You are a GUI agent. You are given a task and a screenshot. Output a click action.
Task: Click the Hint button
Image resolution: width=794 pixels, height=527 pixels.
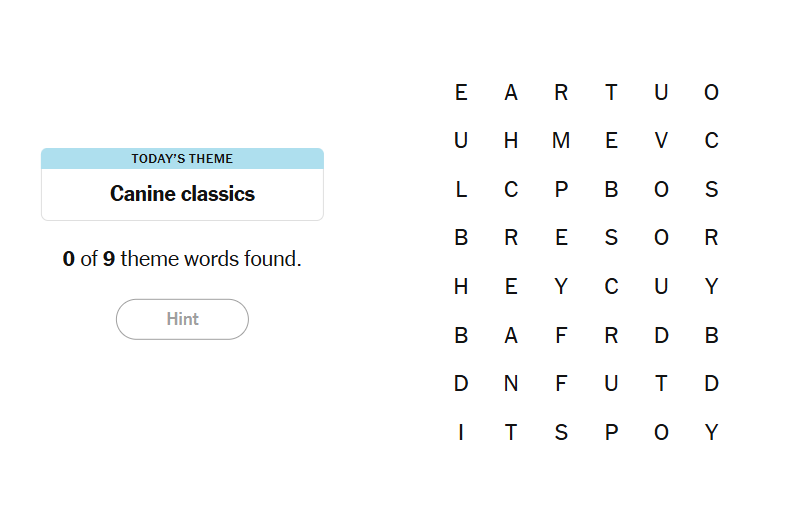pyautogui.click(x=182, y=319)
